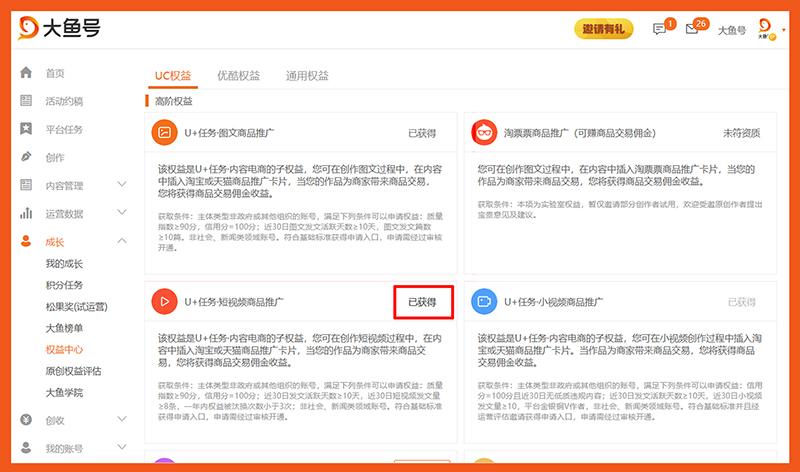Open 我的成长 submenu item
This screenshot has height=472, width=800.
(x=64, y=264)
